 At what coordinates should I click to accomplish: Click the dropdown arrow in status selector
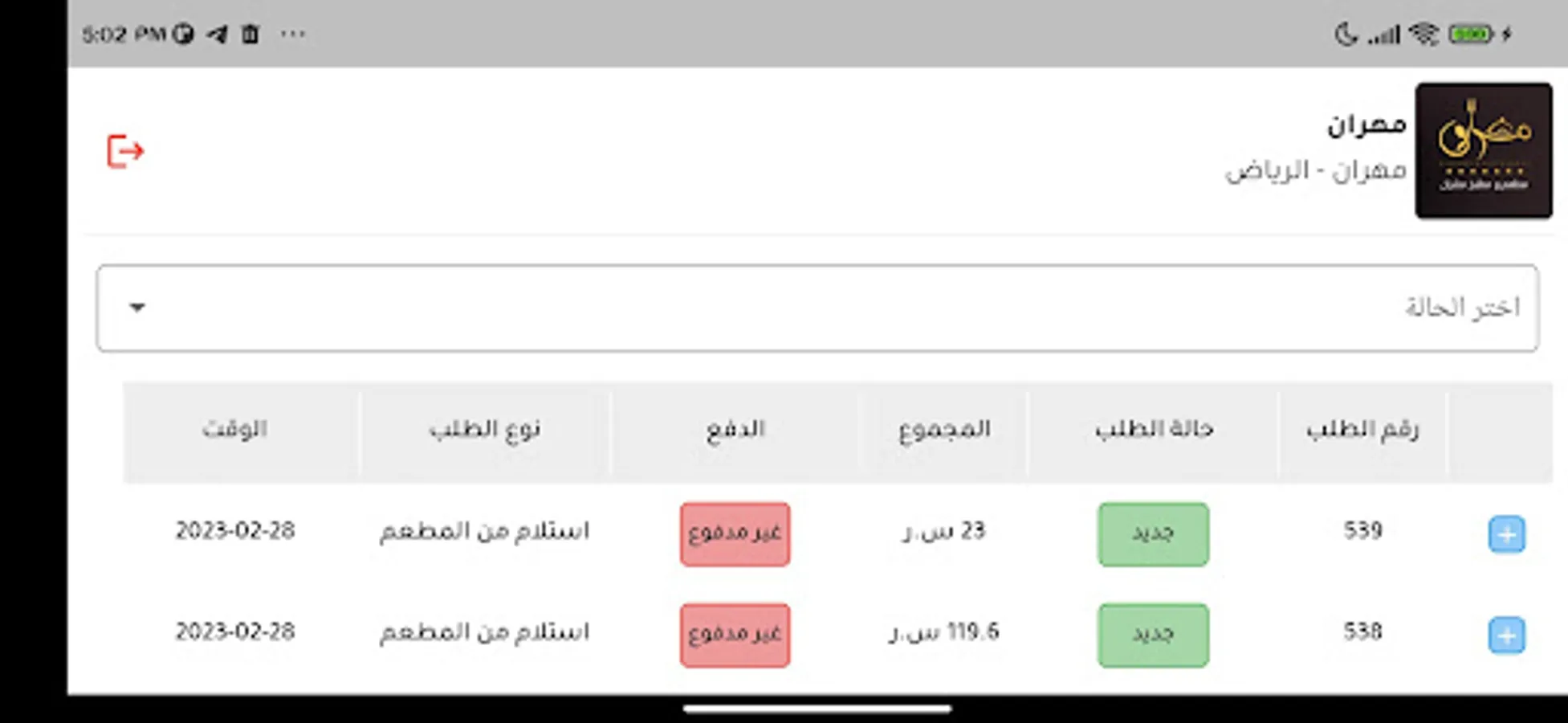pos(137,308)
